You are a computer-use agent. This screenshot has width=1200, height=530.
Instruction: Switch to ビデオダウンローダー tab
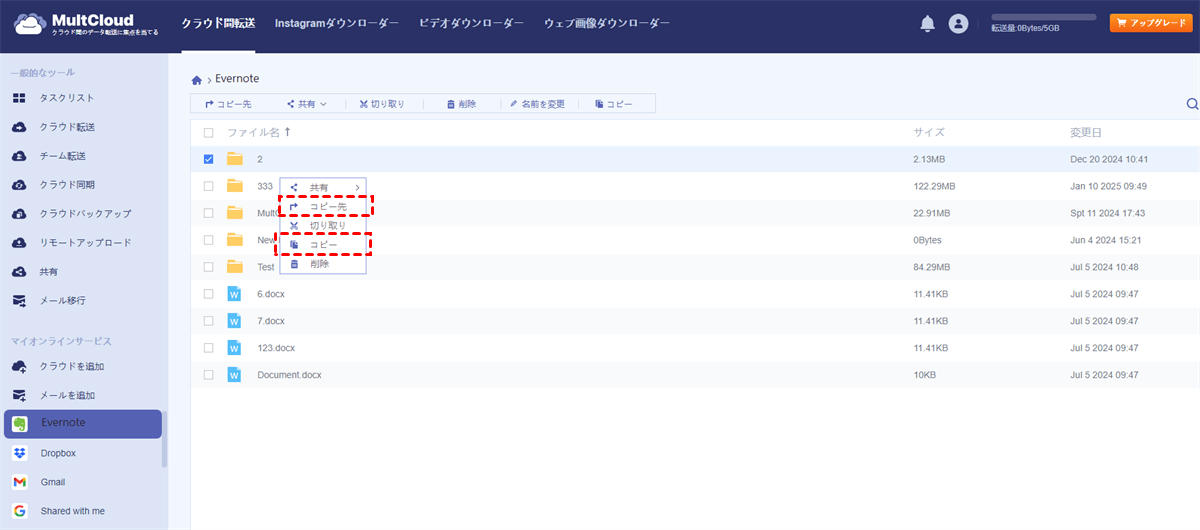(471, 23)
